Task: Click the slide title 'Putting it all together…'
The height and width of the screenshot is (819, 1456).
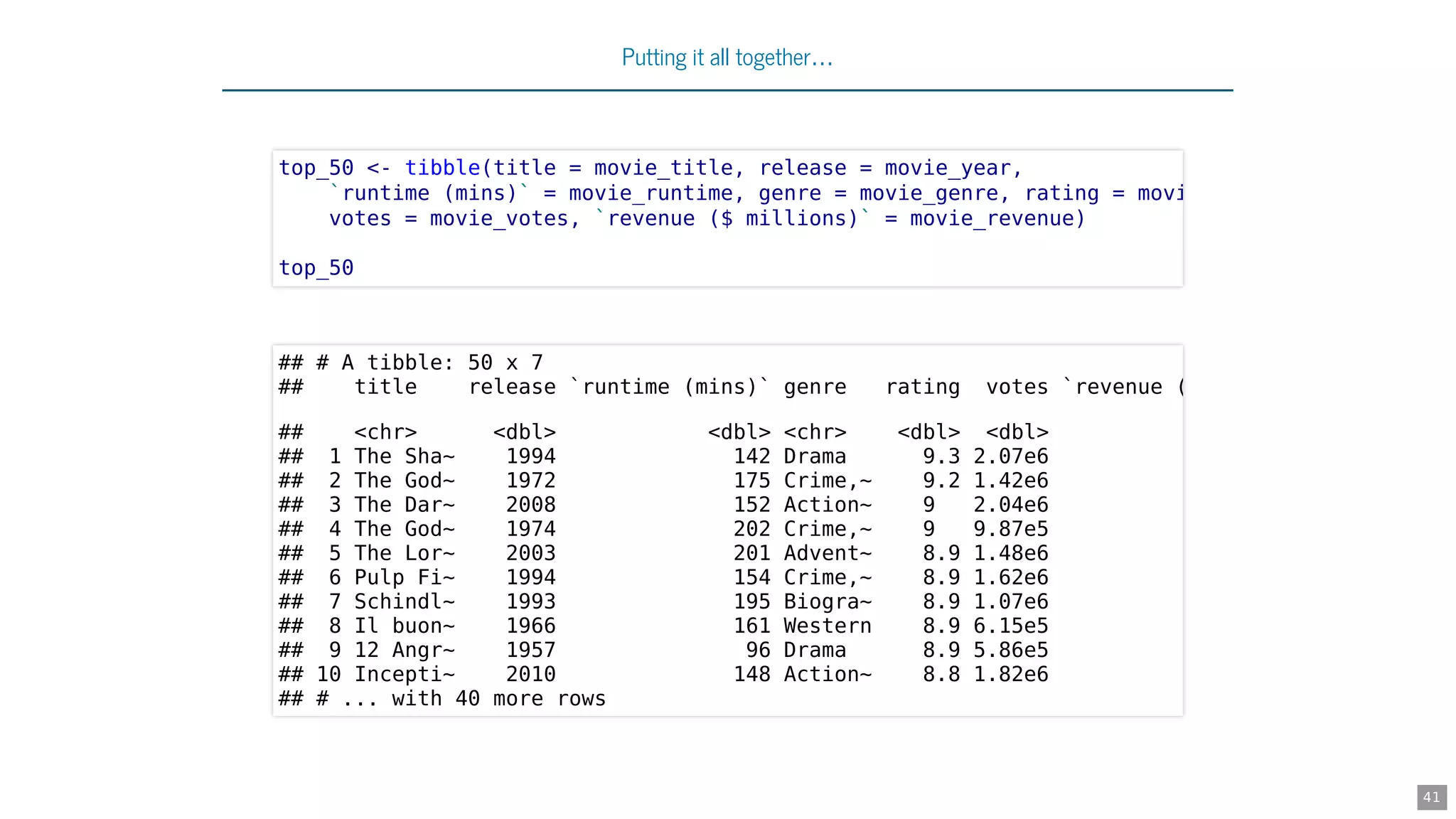Action: [x=727, y=58]
